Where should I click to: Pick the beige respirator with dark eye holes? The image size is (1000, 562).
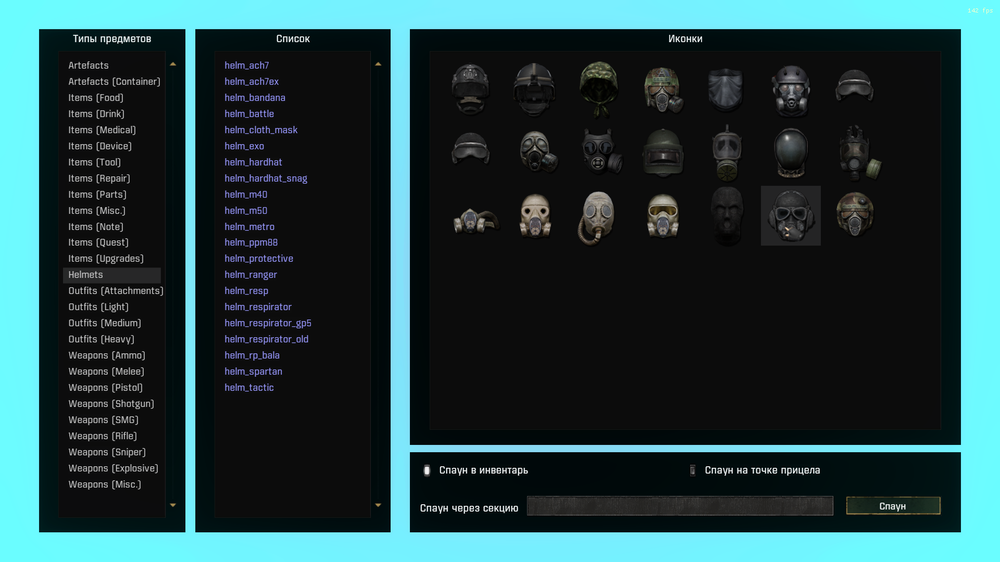[534, 216]
